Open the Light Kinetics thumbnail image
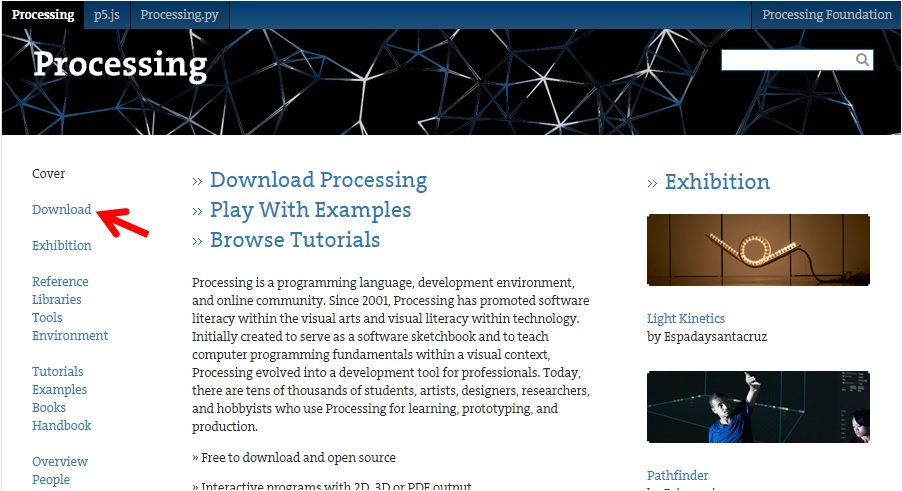The width and height of the screenshot is (902, 491). point(758,250)
